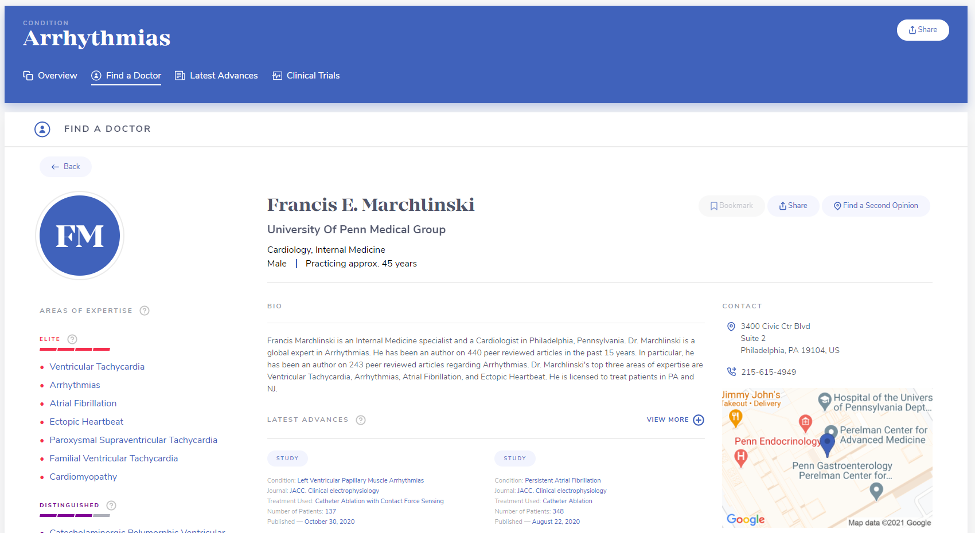
Task: Open Persistent Atrial Fibrillation condition link
Action: (x=563, y=481)
